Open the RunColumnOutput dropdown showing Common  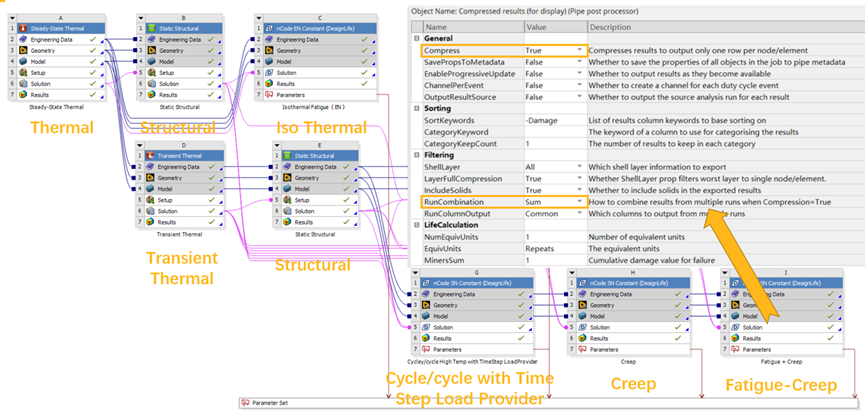pos(579,214)
